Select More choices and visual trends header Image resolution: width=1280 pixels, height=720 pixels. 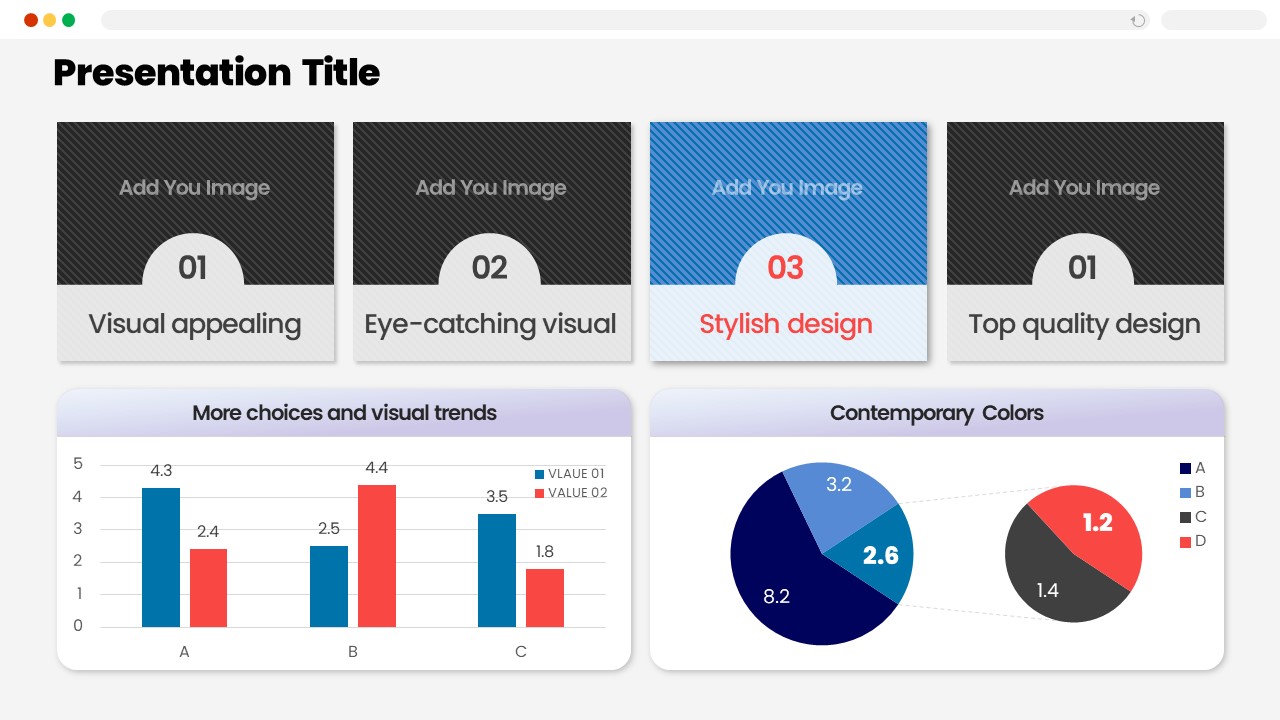pos(344,413)
